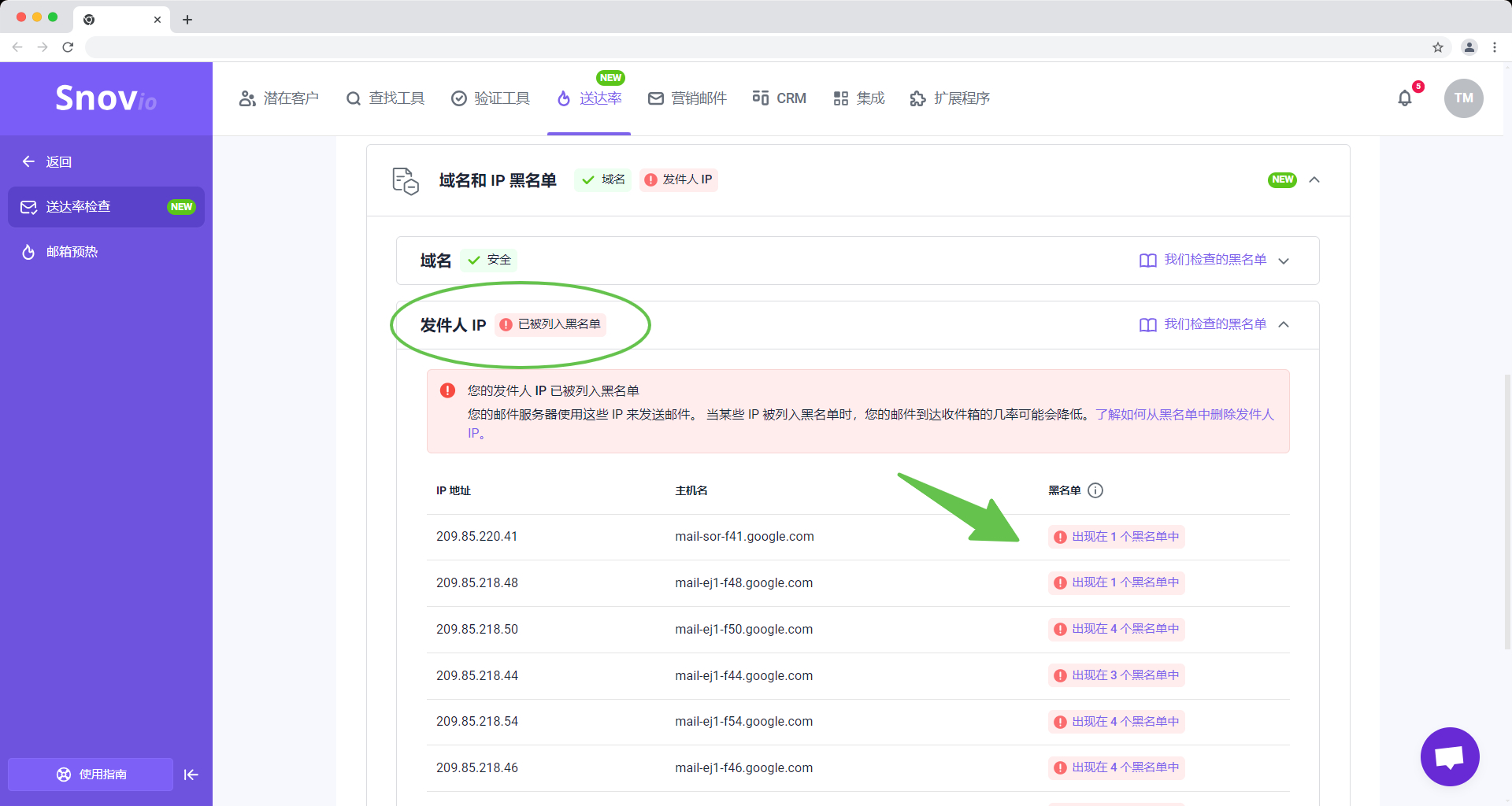Select IP address 209.85.218.44

(x=476, y=676)
